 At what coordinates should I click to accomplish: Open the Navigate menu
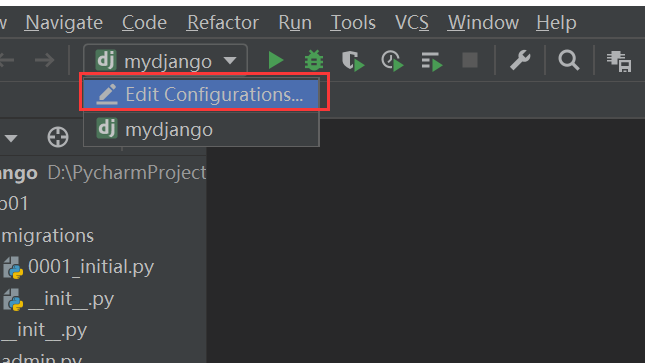point(64,23)
